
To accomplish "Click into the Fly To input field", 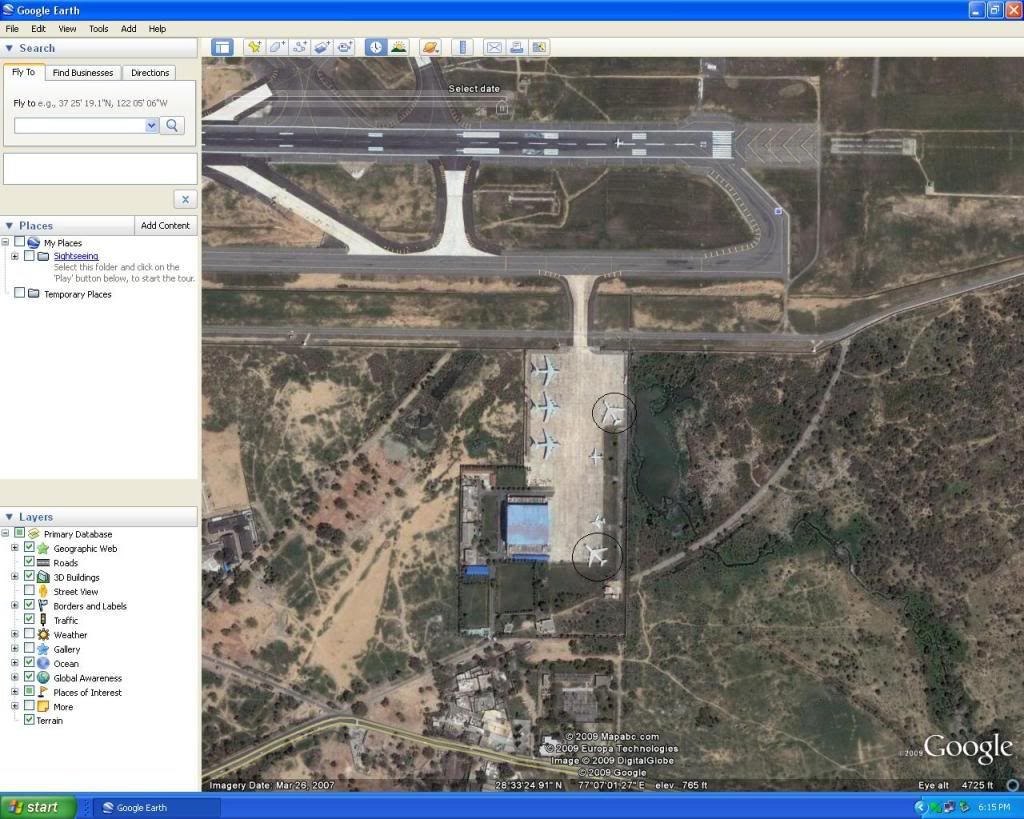I will point(80,125).
